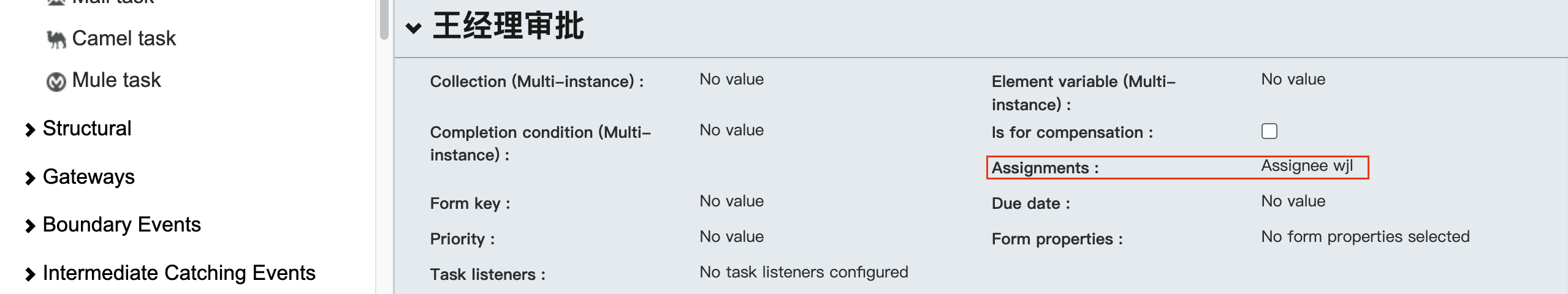Collapse the properties panel using the header chevron
The height and width of the screenshot is (294, 1568).
tap(414, 28)
